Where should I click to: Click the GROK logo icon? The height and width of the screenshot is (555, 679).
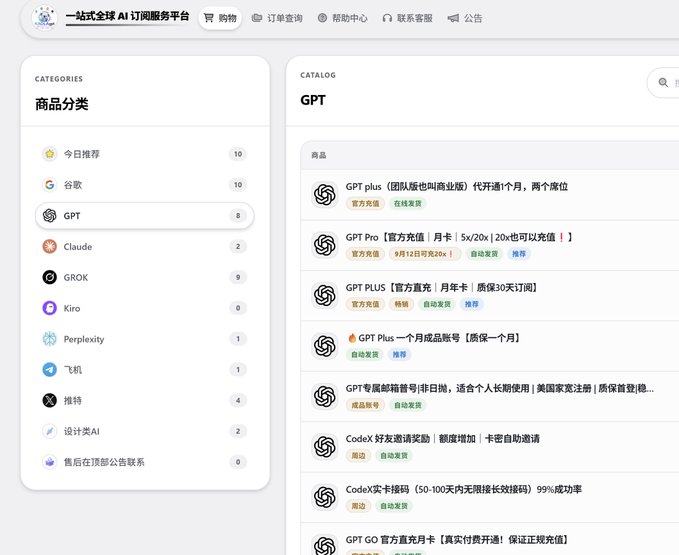(x=50, y=277)
